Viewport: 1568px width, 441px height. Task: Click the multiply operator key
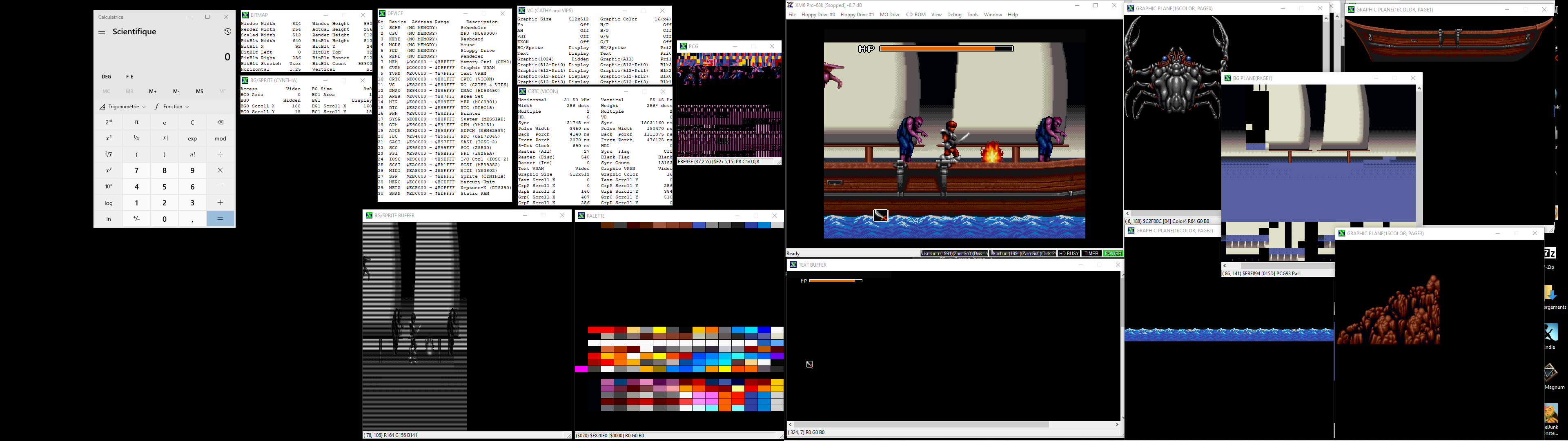tap(220, 171)
